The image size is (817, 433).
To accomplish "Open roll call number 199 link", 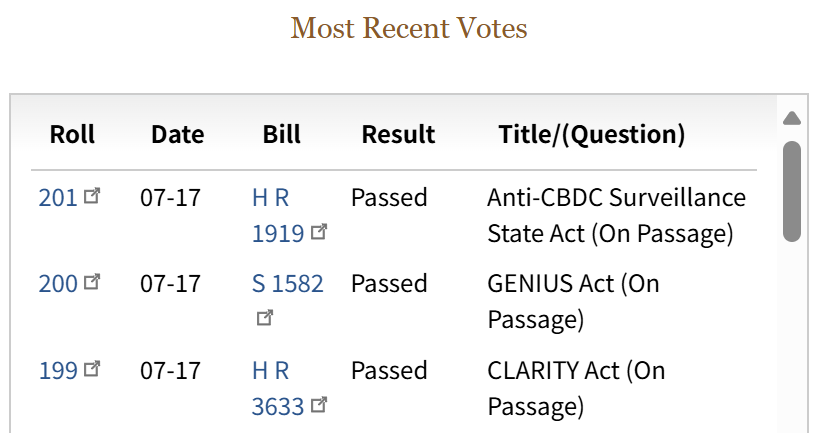I will (x=58, y=371).
